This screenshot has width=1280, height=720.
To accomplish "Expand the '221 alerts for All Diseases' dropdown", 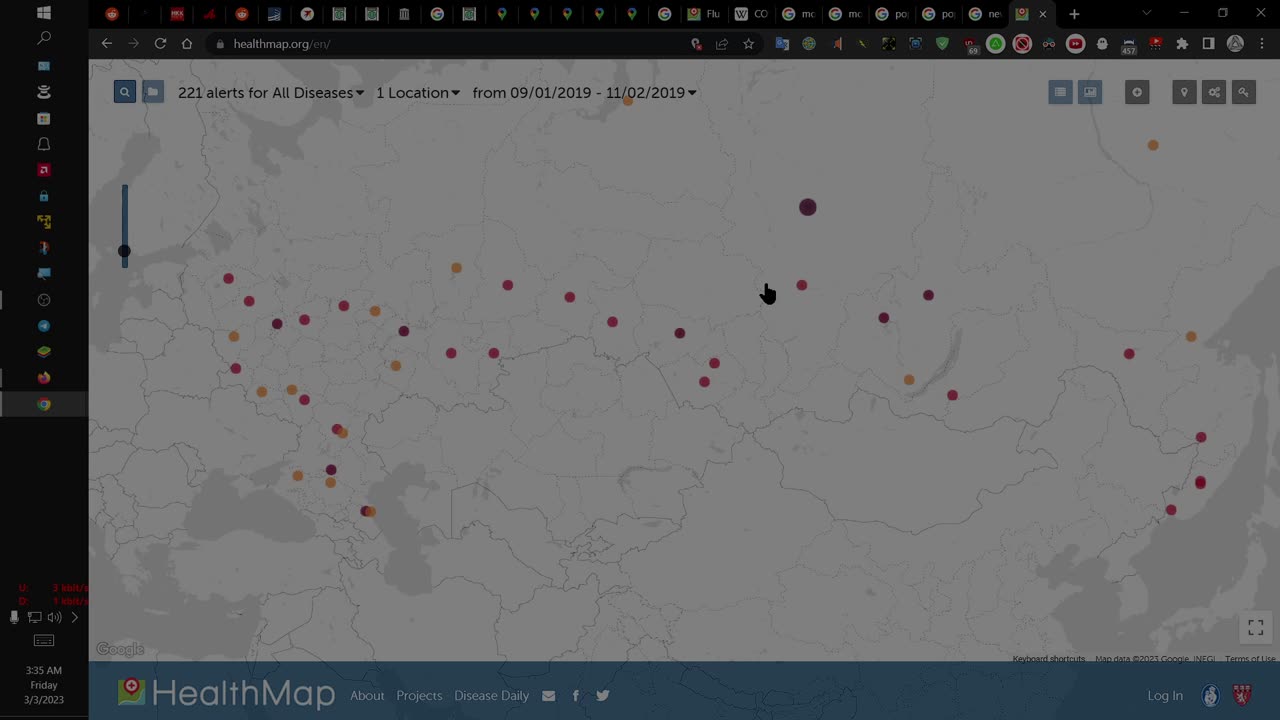I will (x=271, y=92).
